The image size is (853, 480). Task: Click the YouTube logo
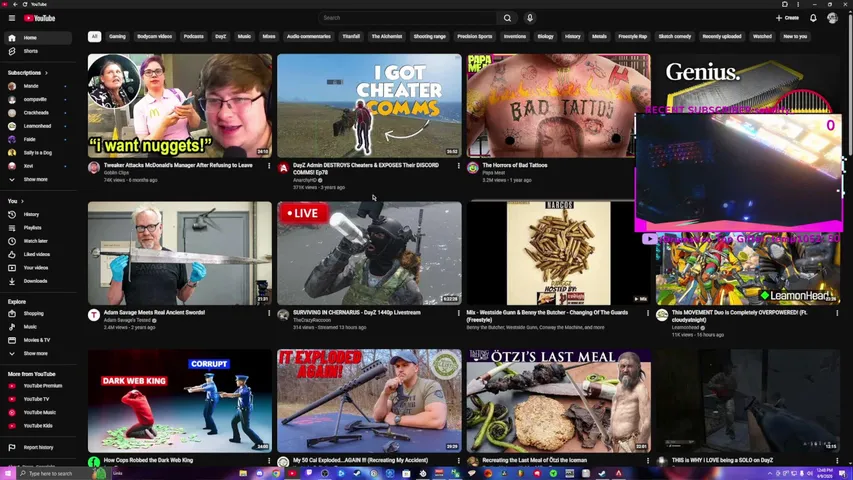click(x=39, y=18)
